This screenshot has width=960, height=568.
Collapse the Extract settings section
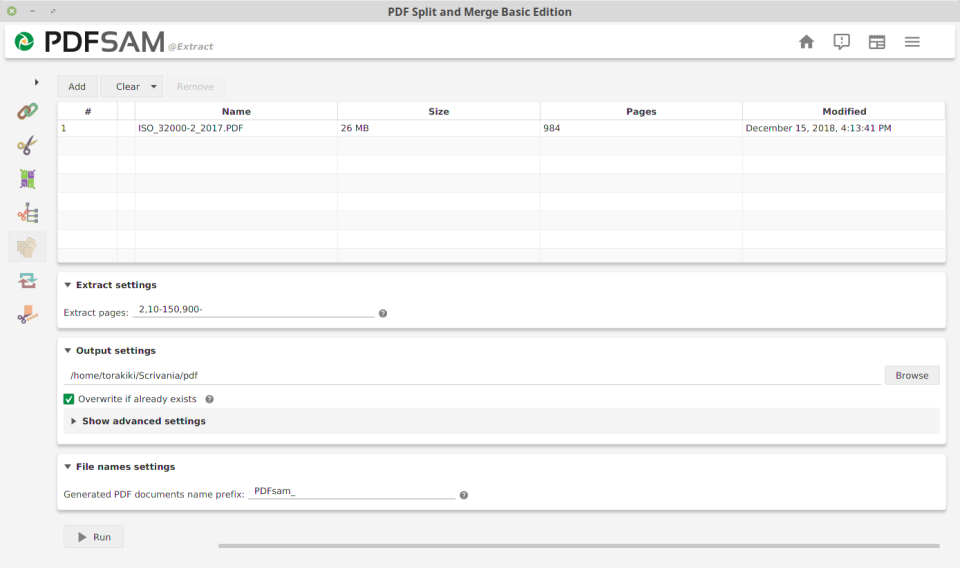coord(68,285)
